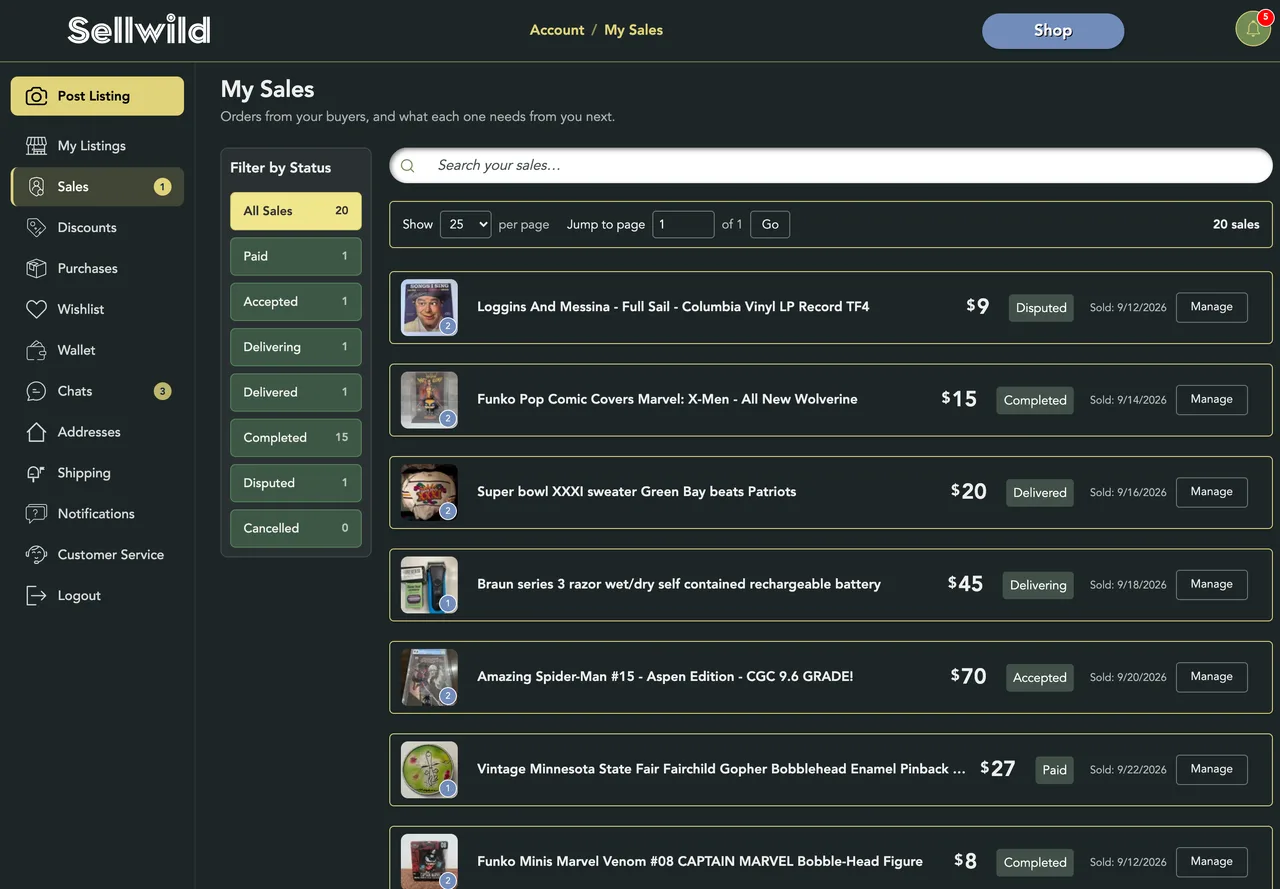Open the Funko Pop Wolverine thumbnail
The height and width of the screenshot is (889, 1280).
coord(429,400)
